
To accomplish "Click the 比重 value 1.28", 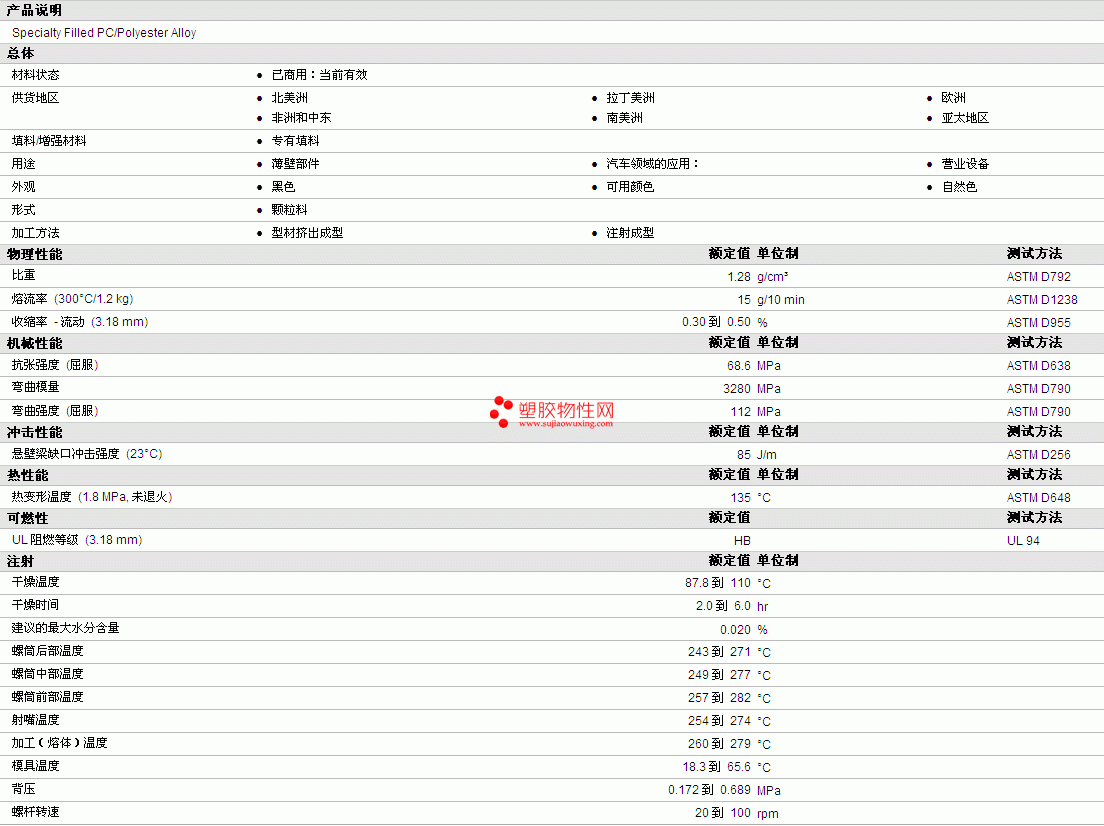I will (739, 277).
